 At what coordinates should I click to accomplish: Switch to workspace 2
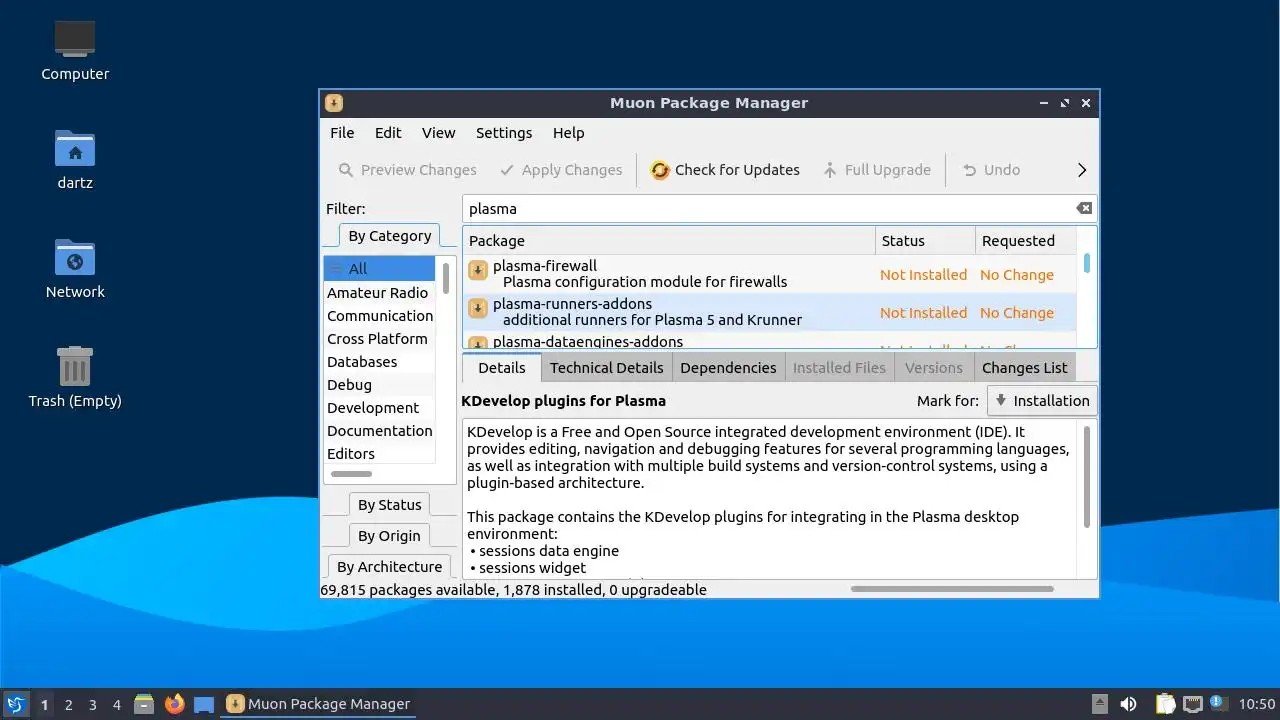(69, 705)
